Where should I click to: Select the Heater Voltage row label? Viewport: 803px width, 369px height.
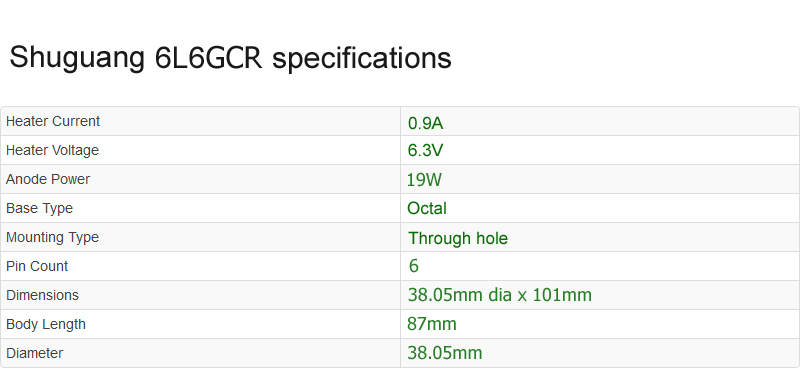tap(52, 150)
